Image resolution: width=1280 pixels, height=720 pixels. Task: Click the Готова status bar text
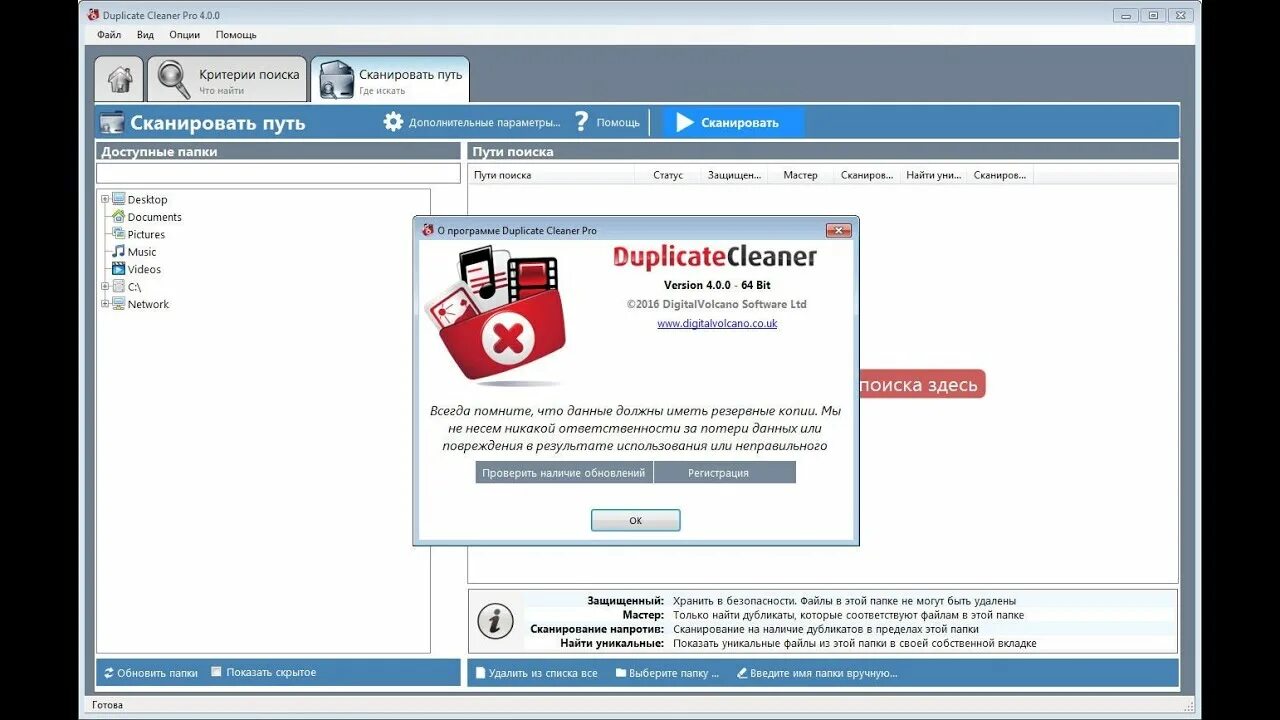pos(107,705)
